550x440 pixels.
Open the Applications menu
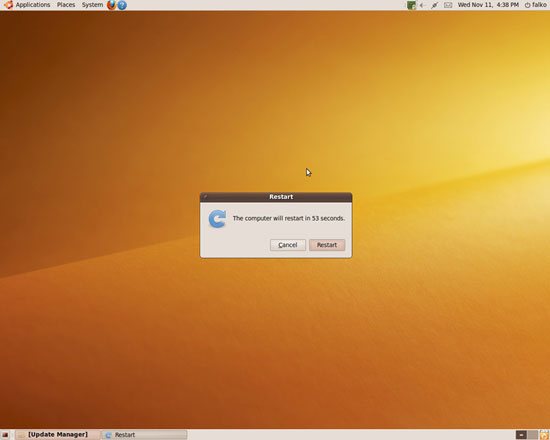pyautogui.click(x=33, y=5)
